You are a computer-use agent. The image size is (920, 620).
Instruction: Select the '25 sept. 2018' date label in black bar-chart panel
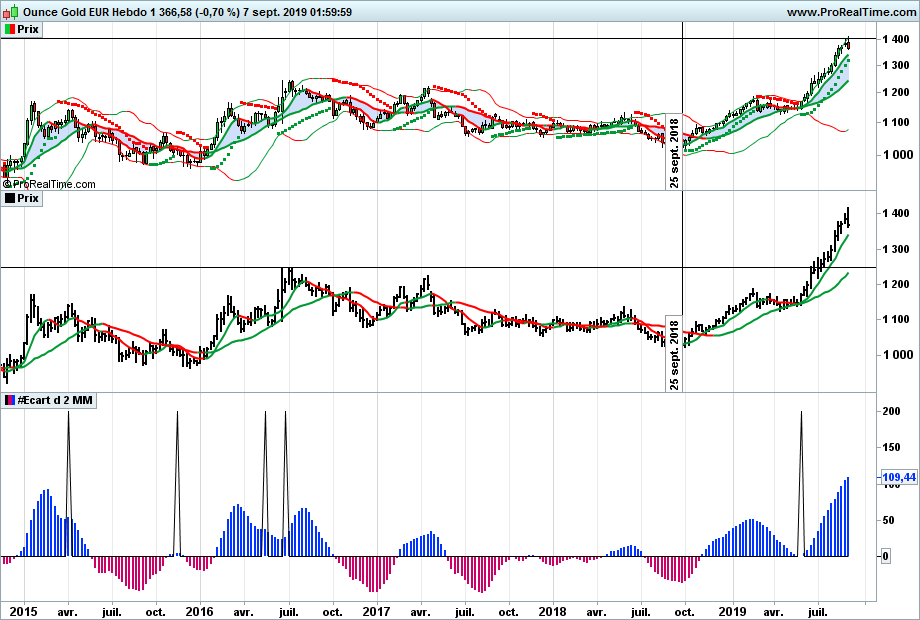click(x=674, y=354)
